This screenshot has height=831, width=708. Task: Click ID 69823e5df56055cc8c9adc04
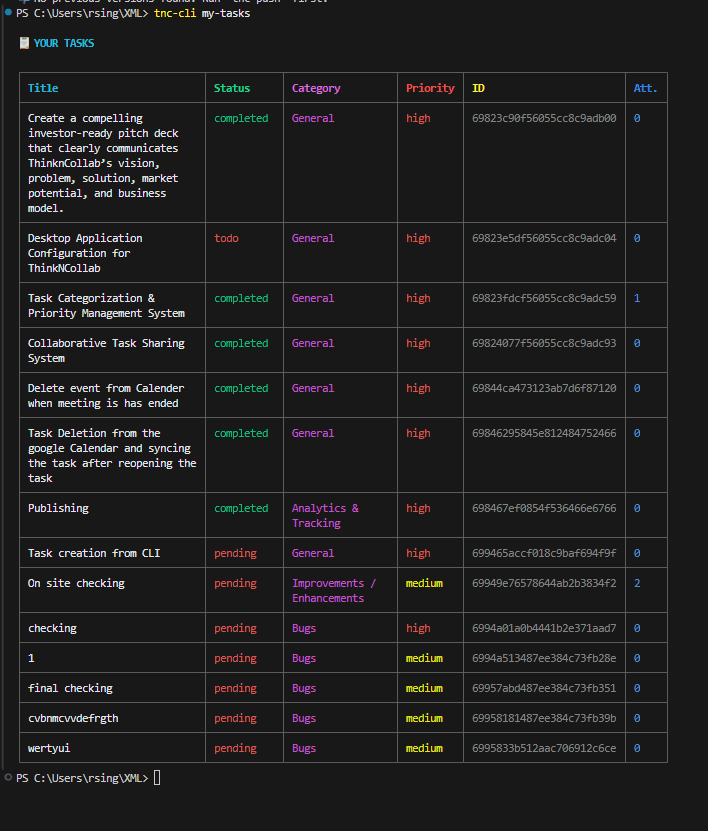(x=544, y=238)
